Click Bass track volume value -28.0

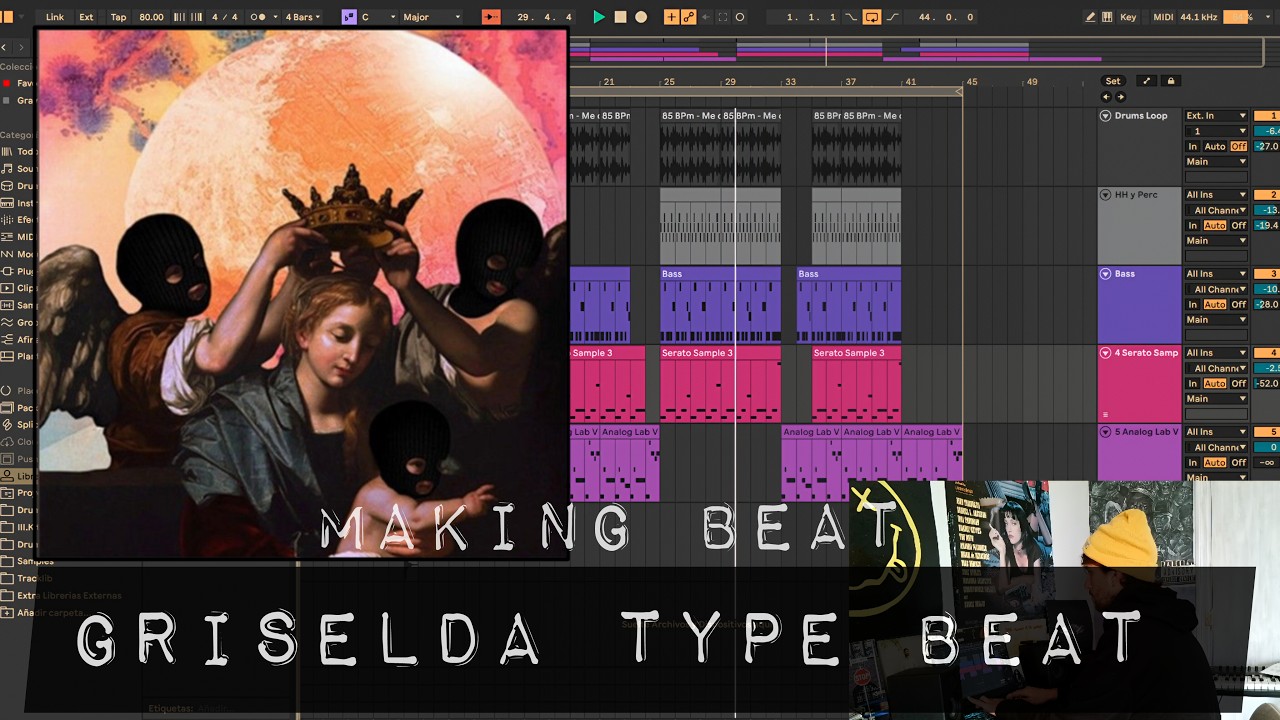click(x=1268, y=304)
